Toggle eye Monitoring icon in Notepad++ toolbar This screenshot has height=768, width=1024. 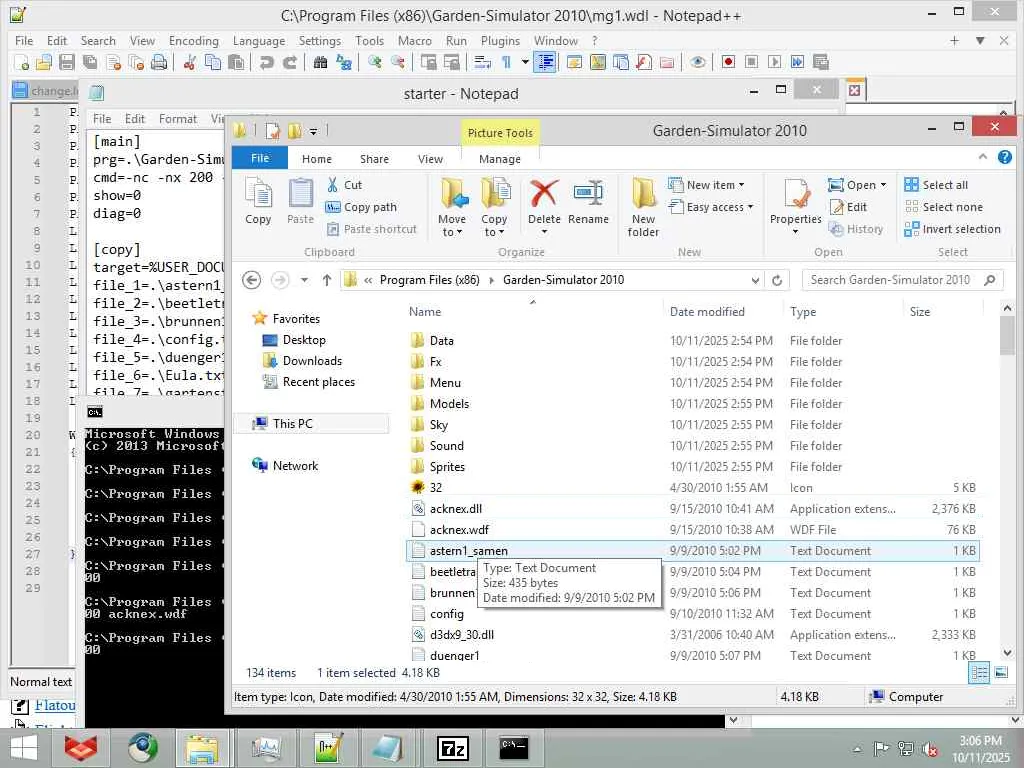click(x=697, y=62)
